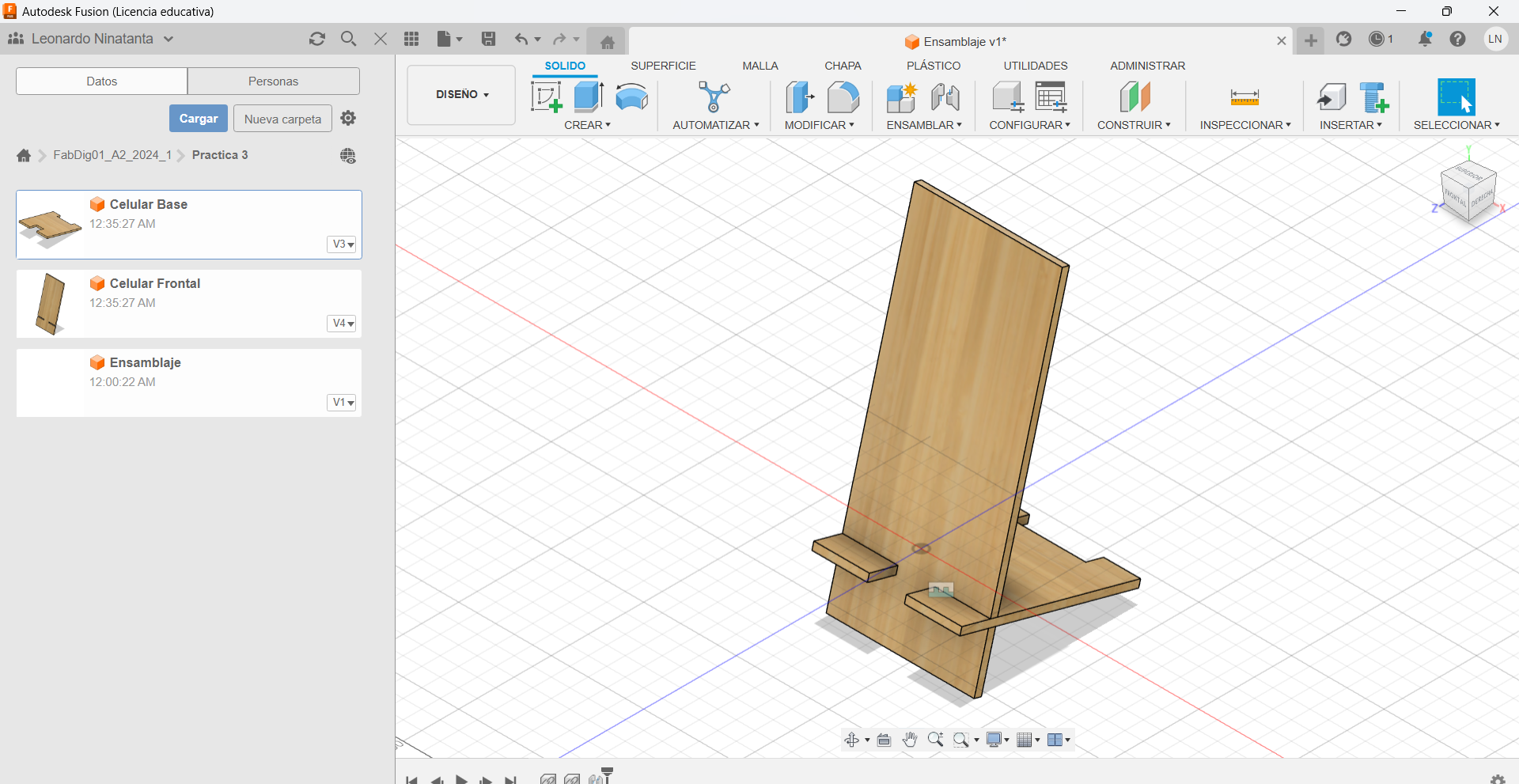Click the Redo arrow
The height and width of the screenshot is (784, 1519).
pyautogui.click(x=559, y=39)
